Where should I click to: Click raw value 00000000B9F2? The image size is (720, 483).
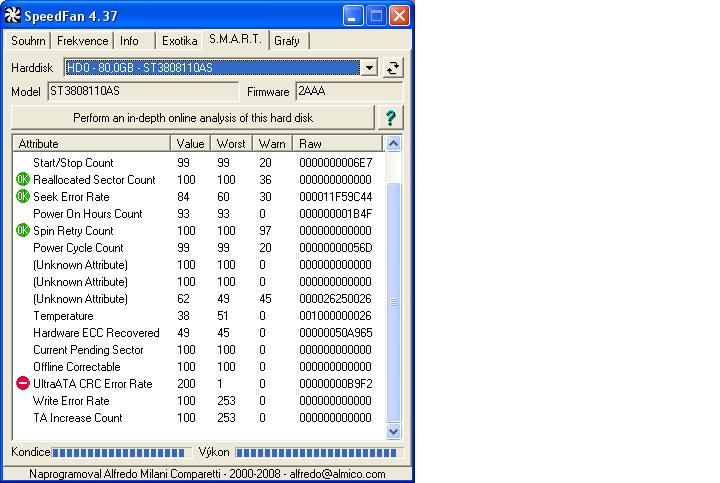pyautogui.click(x=336, y=383)
